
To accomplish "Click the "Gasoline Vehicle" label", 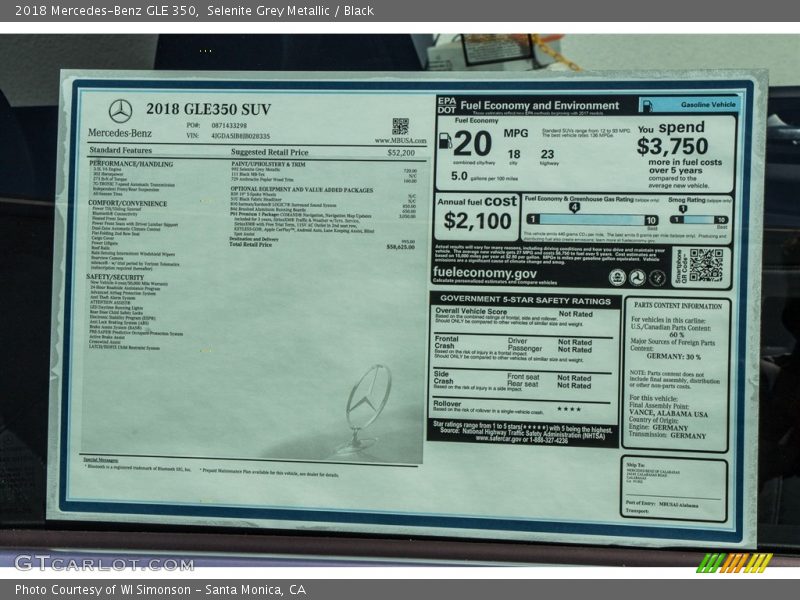I will pos(708,105).
